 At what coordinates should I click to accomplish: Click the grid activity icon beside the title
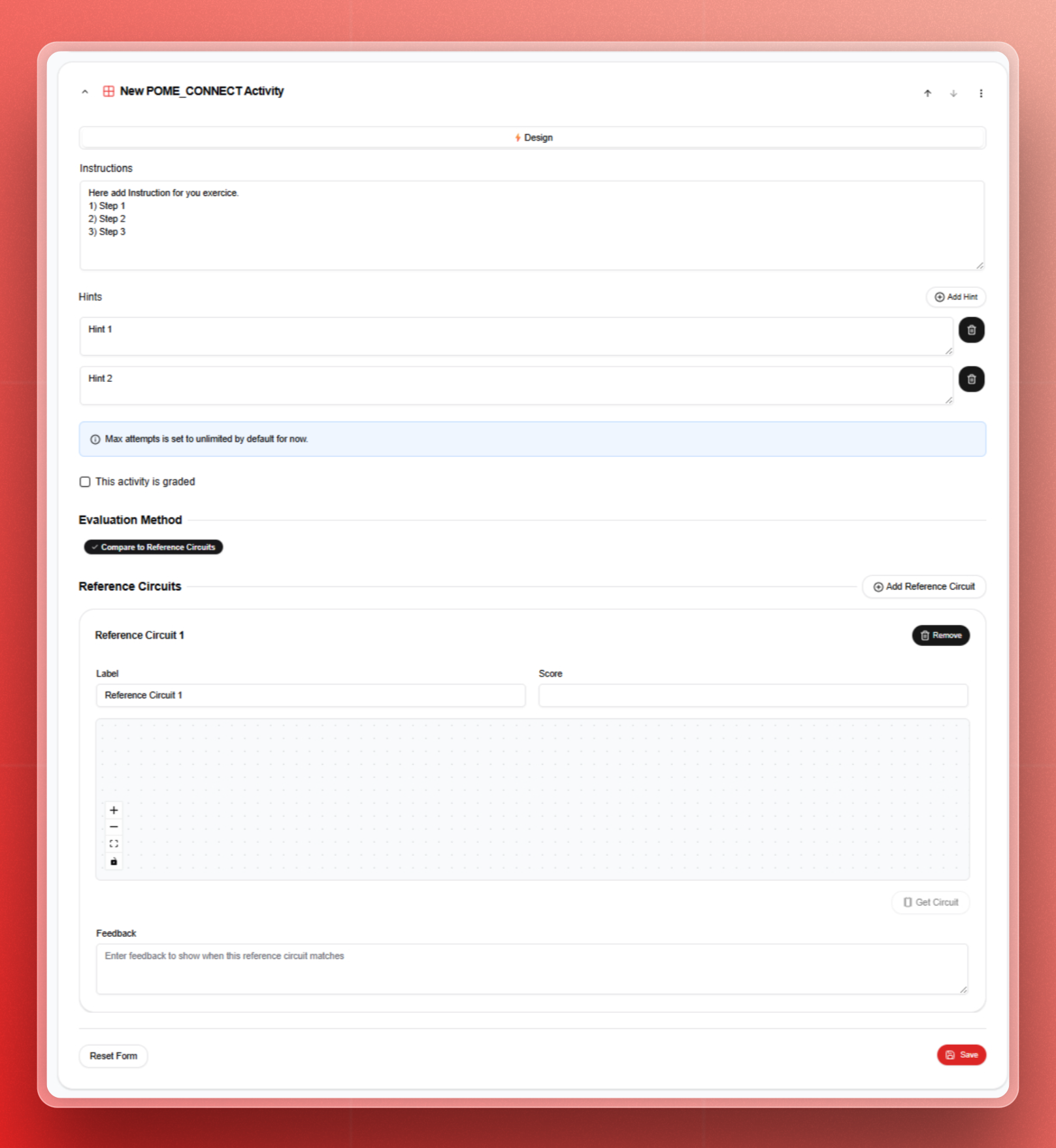coord(108,92)
